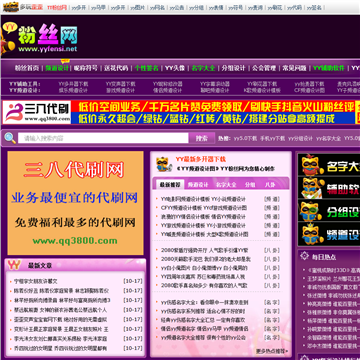Open the 分组设计 raccoon mascot banner
The height and width of the screenshot is (360, 360).
pos(329,211)
